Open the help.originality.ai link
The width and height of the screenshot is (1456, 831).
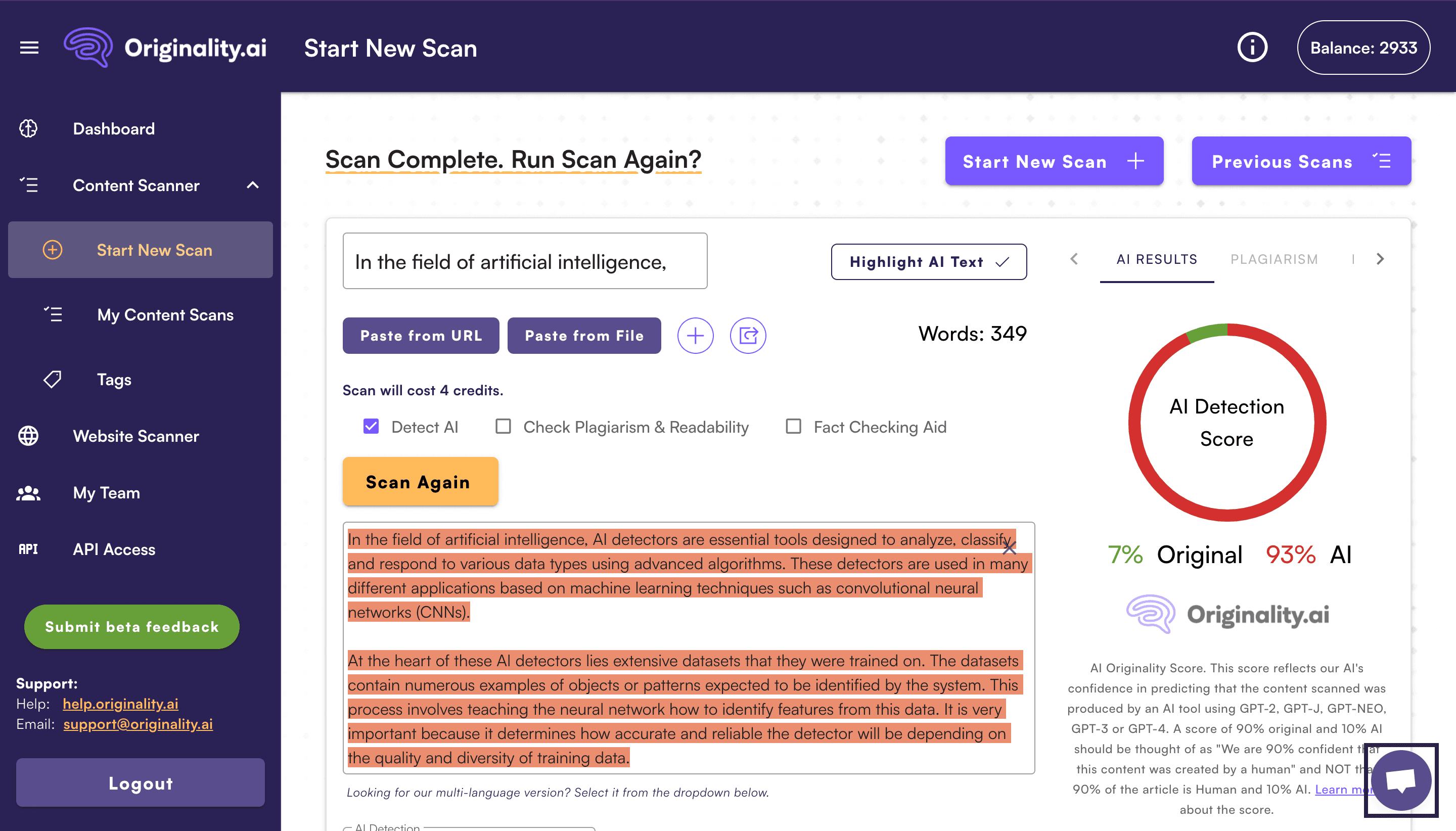coord(120,704)
